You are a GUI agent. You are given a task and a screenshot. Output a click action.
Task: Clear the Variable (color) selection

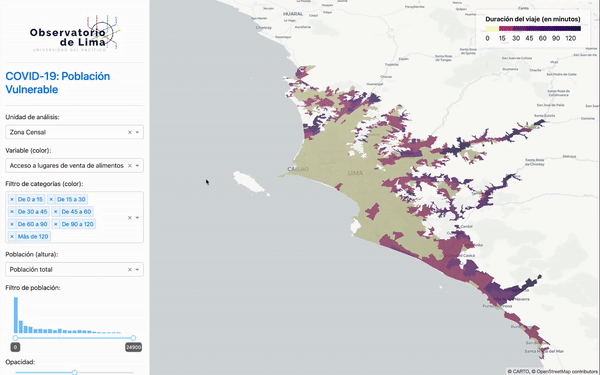130,166
